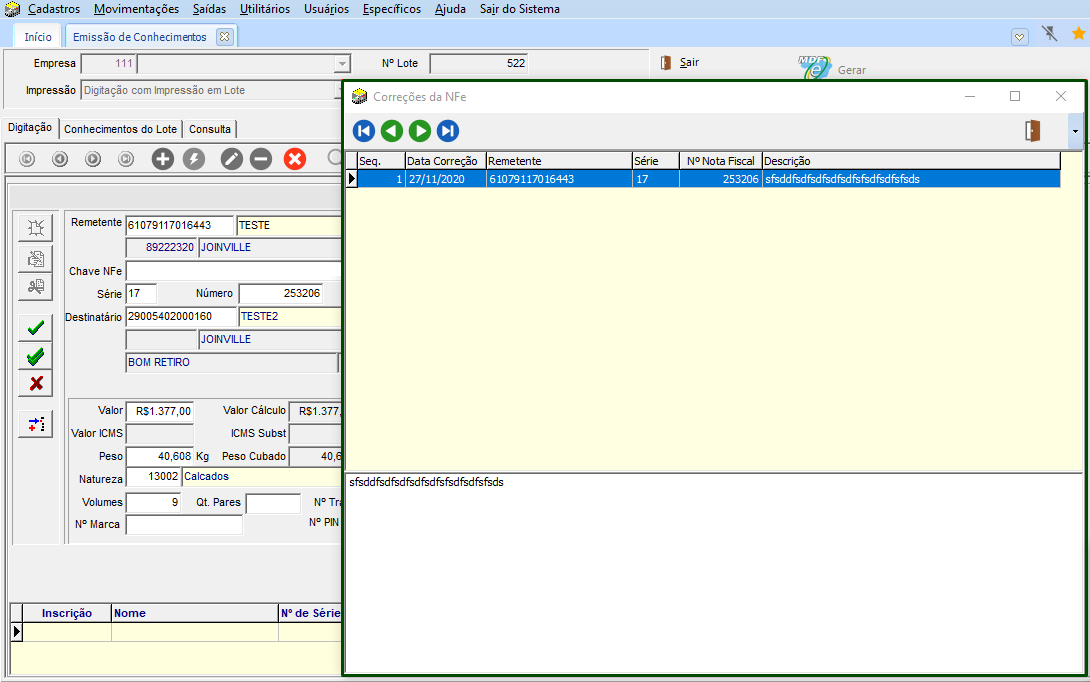Image resolution: width=1090 pixels, height=682 pixels.
Task: Click the greyed last-record navigation icon
Action: click(x=126, y=159)
